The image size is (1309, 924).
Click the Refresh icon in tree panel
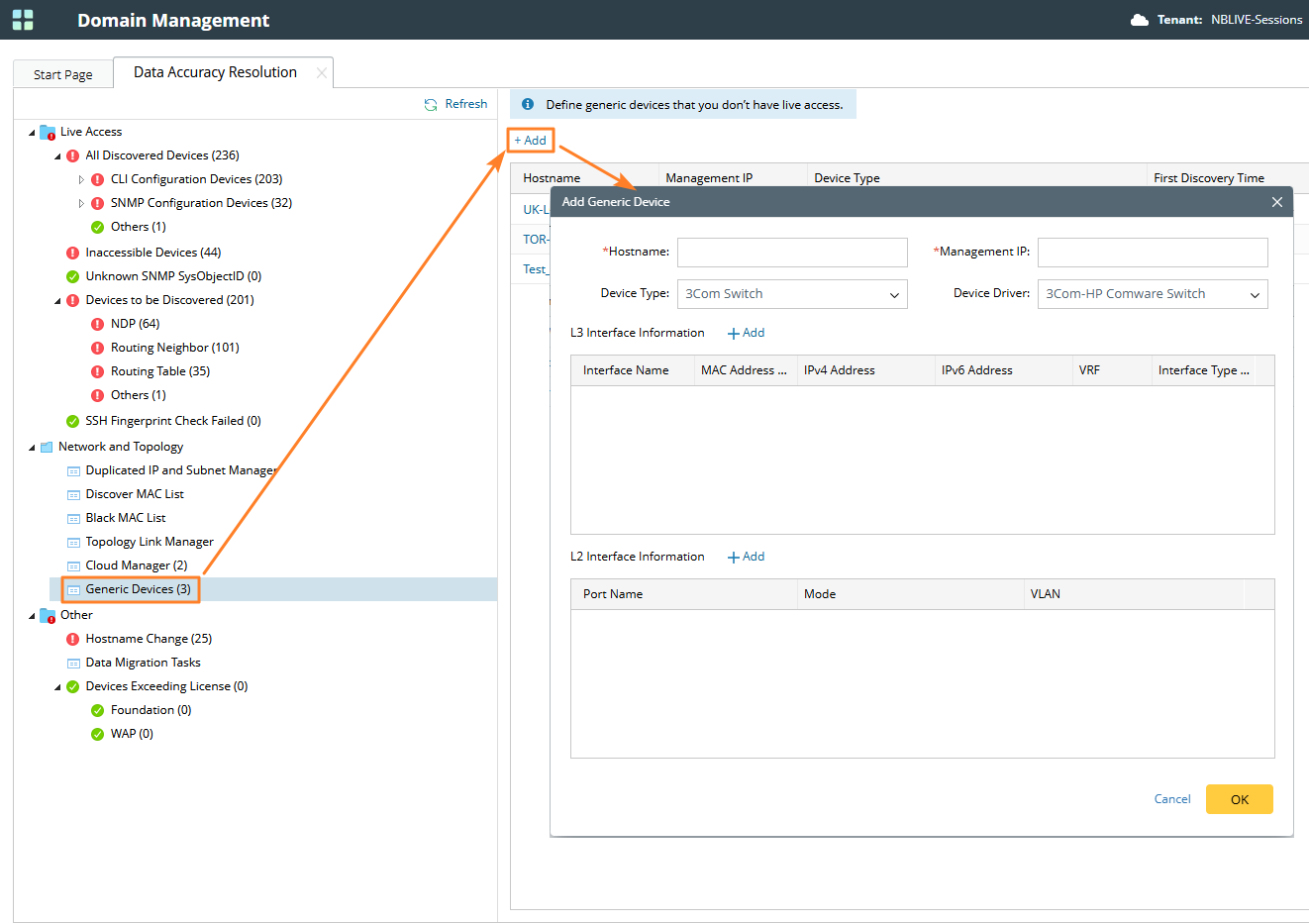point(431,104)
